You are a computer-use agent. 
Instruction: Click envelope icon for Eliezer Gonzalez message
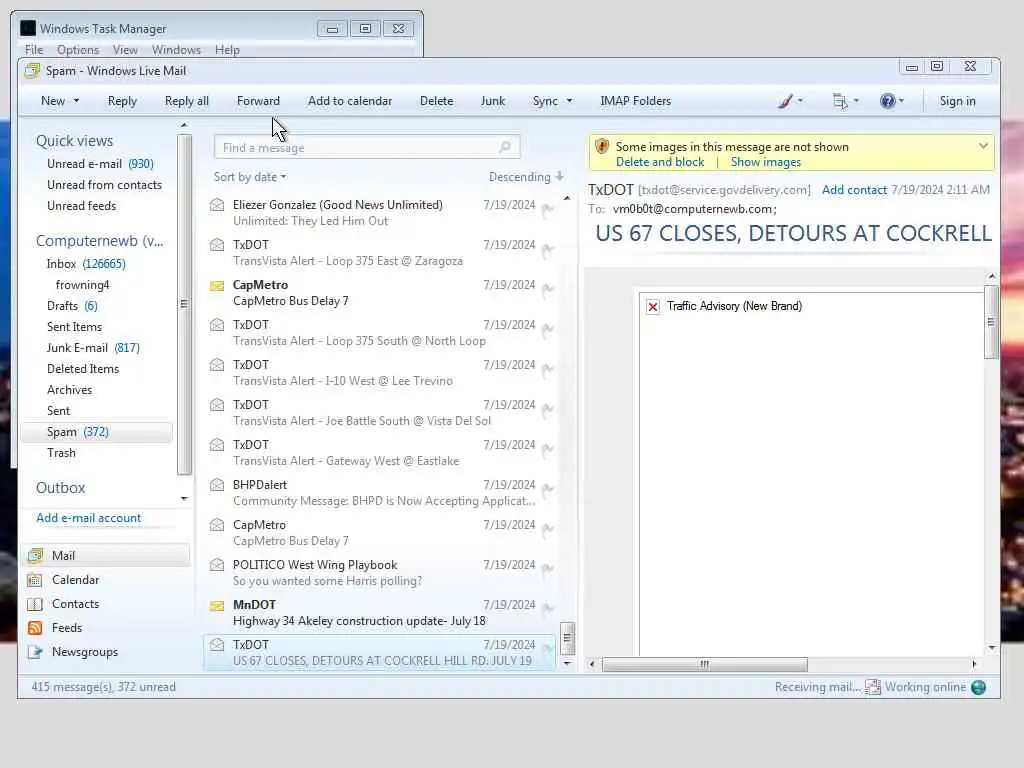217,205
